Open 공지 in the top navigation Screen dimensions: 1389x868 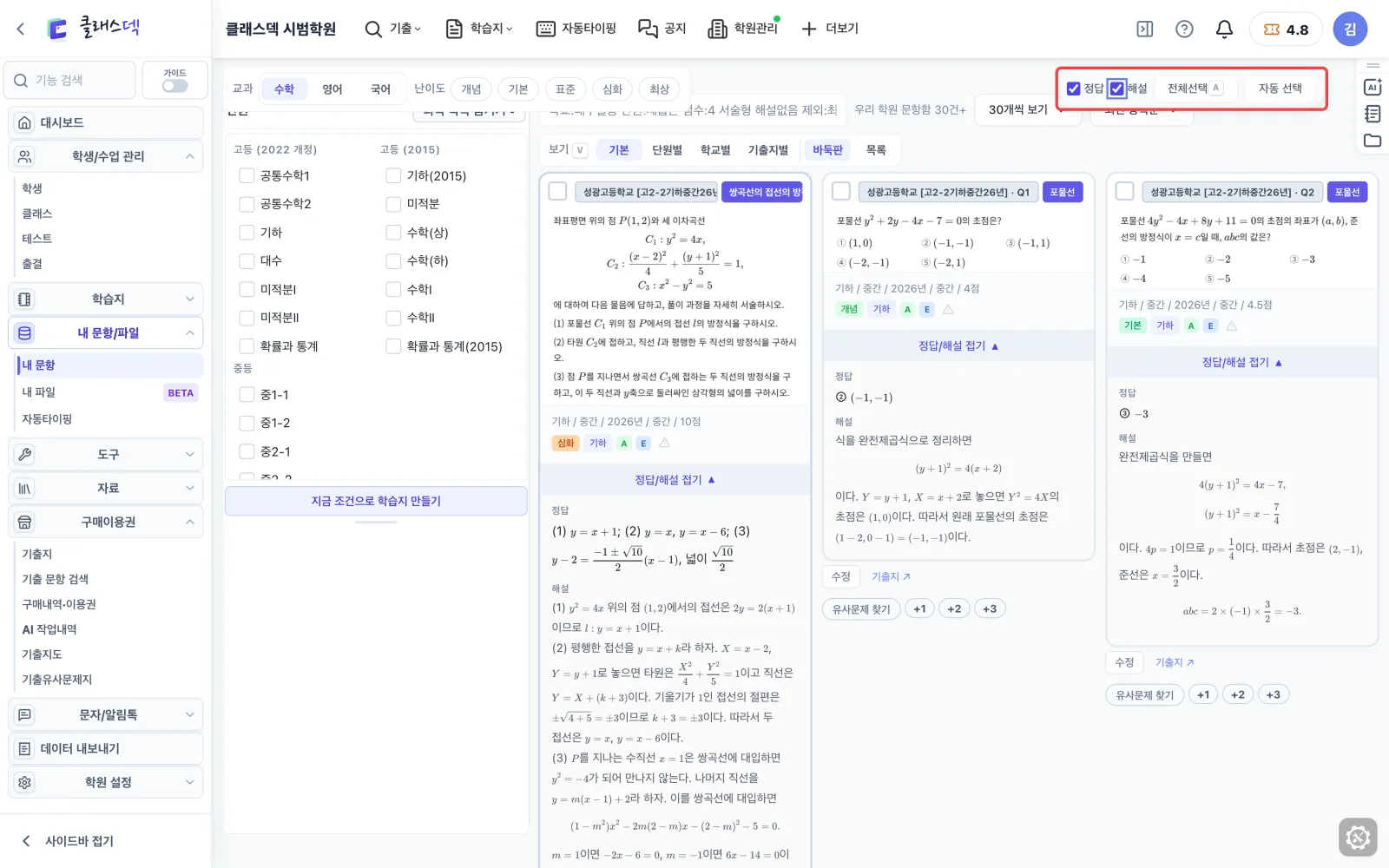[x=662, y=29]
